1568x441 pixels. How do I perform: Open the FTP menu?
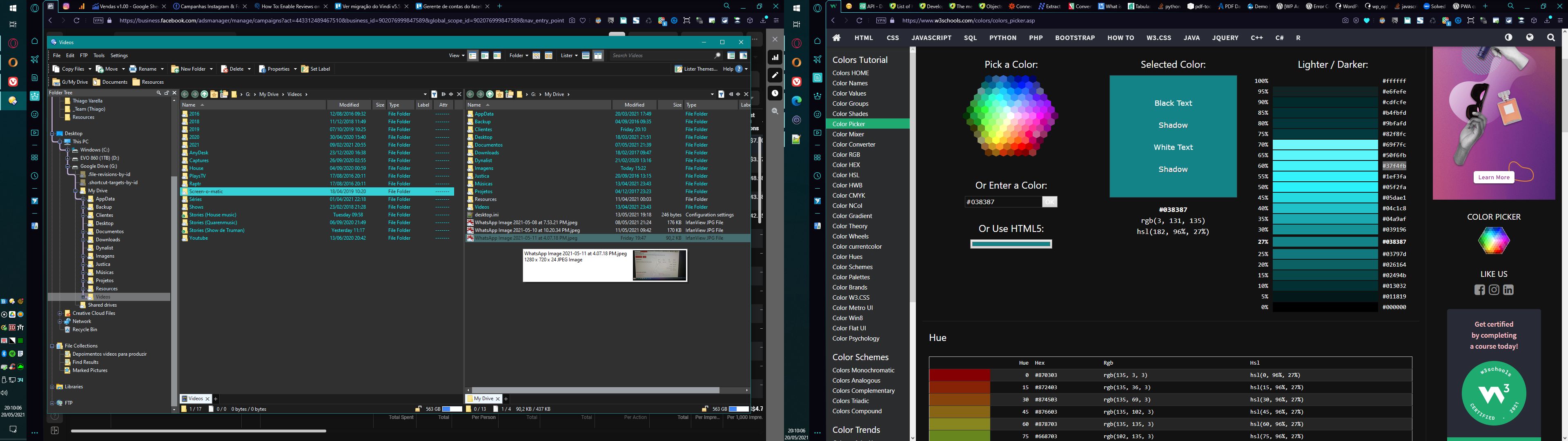84,56
